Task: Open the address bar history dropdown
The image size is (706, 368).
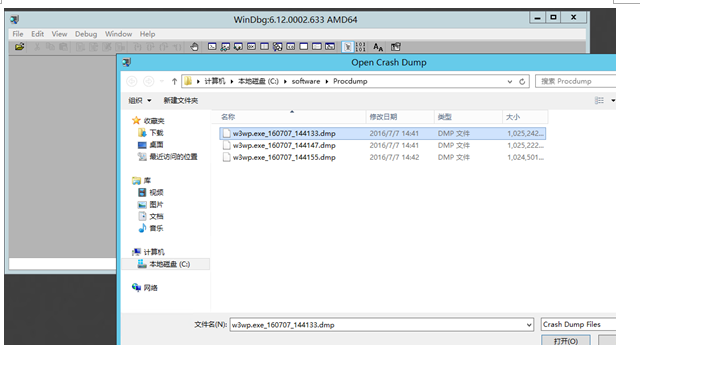Action: 510,82
